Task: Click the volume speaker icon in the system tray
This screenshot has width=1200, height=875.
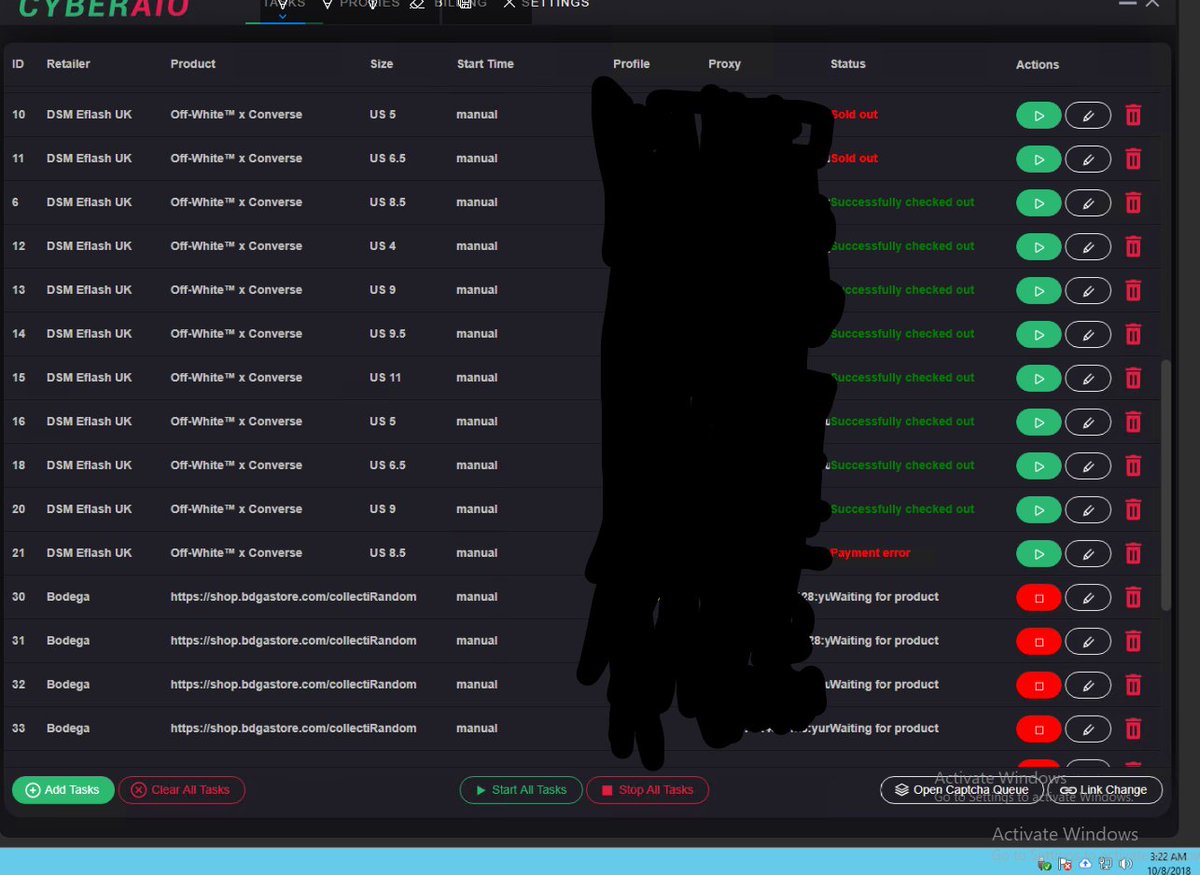Action: pos(1127,863)
